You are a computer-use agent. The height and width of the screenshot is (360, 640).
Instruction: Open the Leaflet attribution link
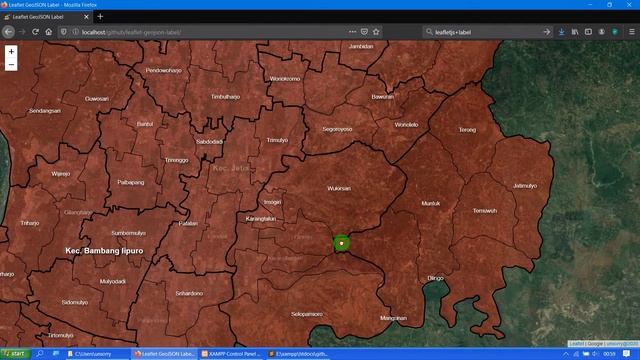point(577,344)
